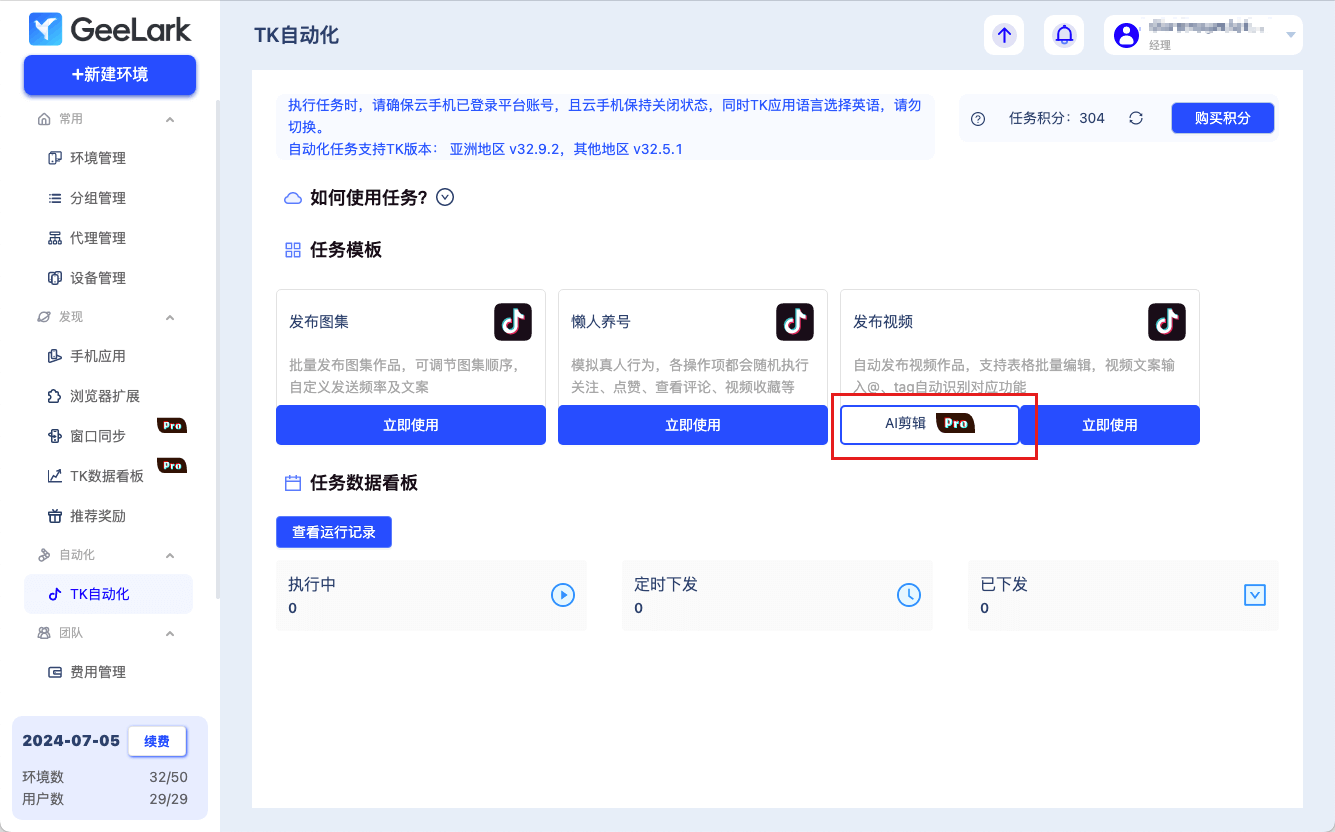Click 查看运行记录 button
The image size is (1335, 832).
(334, 532)
